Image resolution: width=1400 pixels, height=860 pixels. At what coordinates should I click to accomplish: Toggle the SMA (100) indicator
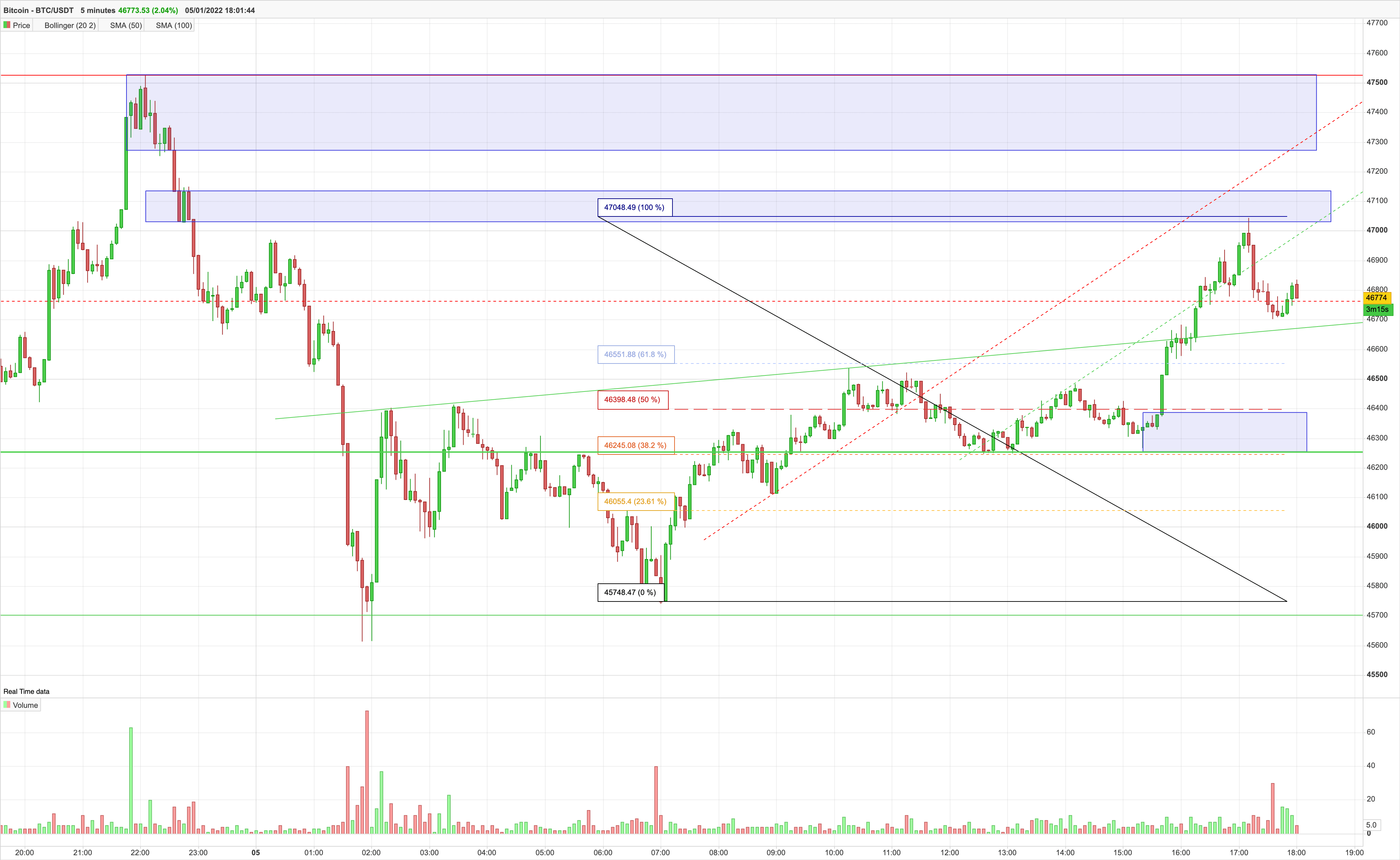coord(170,25)
